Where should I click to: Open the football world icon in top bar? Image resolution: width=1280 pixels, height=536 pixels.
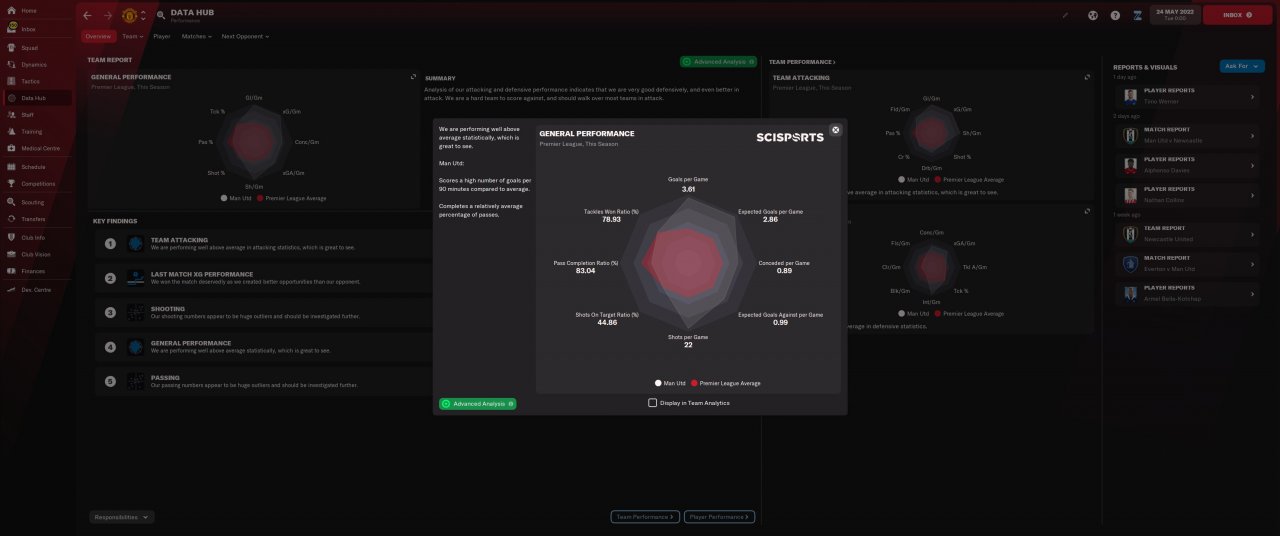[1093, 15]
